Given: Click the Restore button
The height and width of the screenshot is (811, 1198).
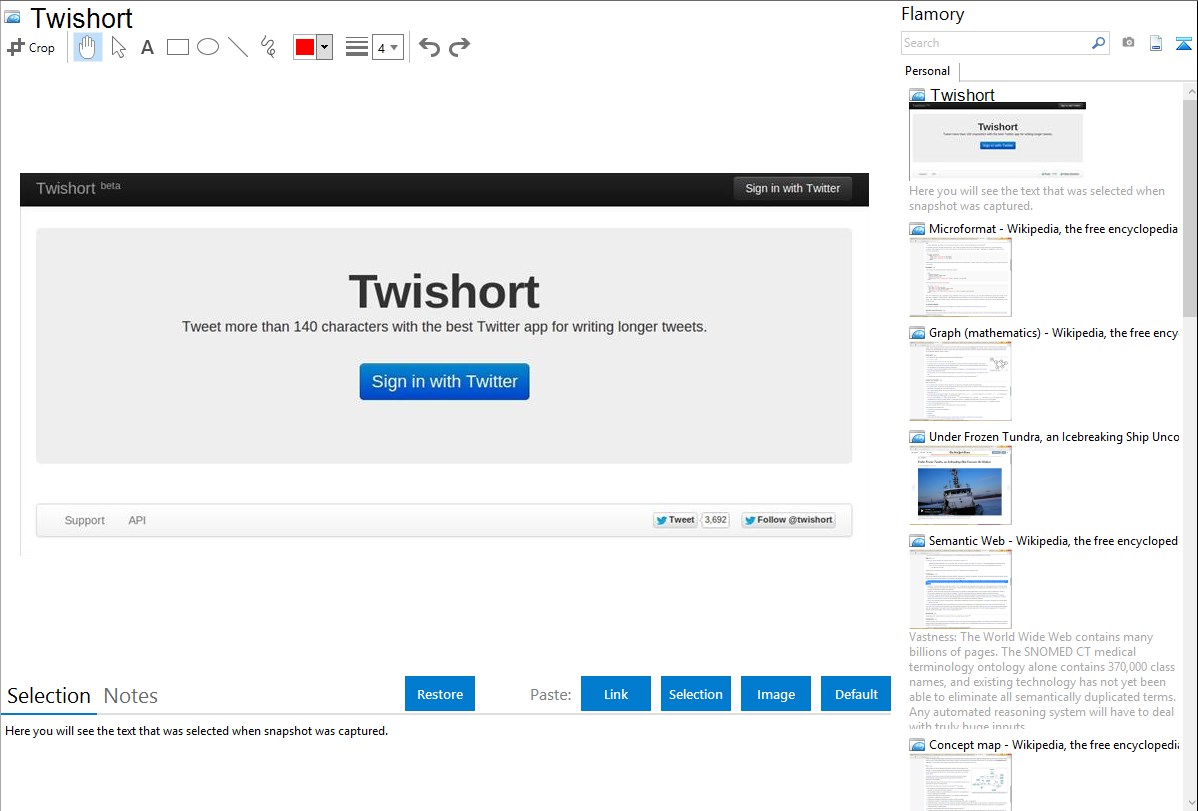Looking at the screenshot, I should click(x=439, y=694).
